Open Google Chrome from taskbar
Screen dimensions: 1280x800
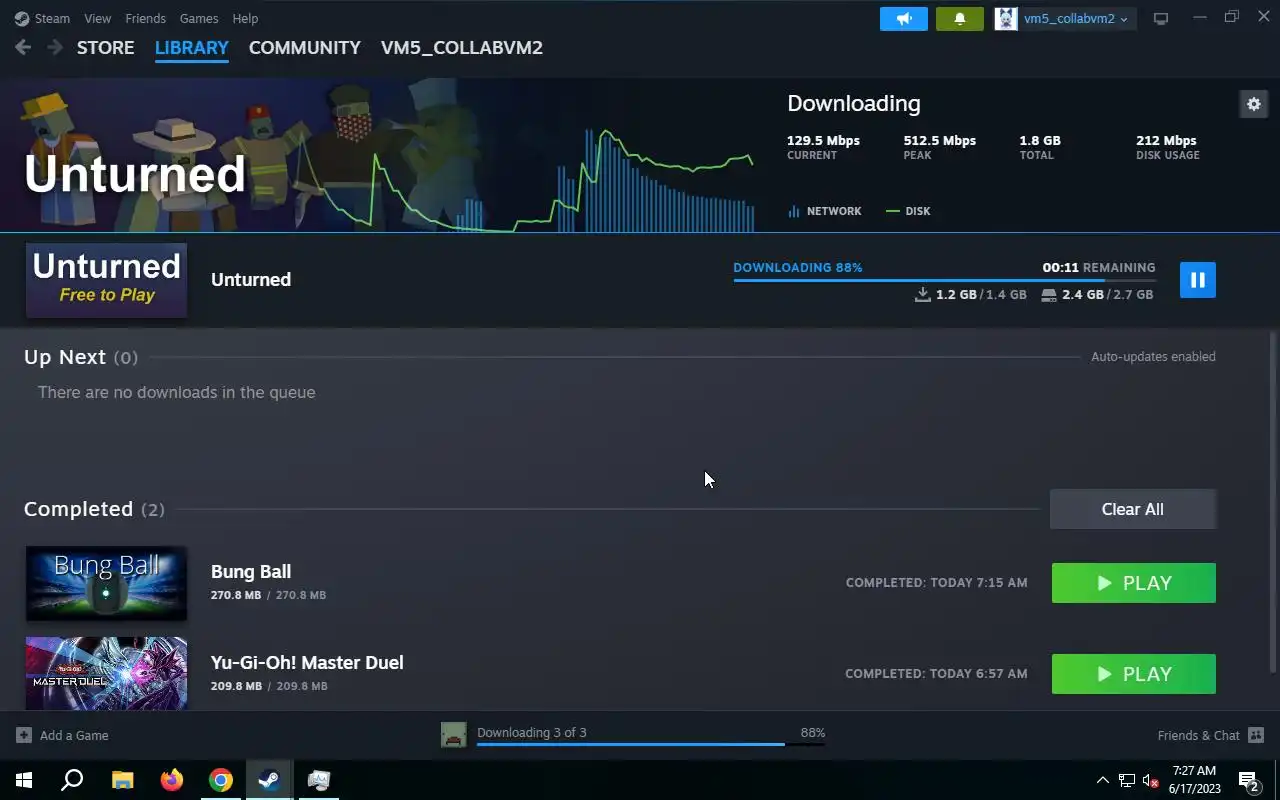221,780
